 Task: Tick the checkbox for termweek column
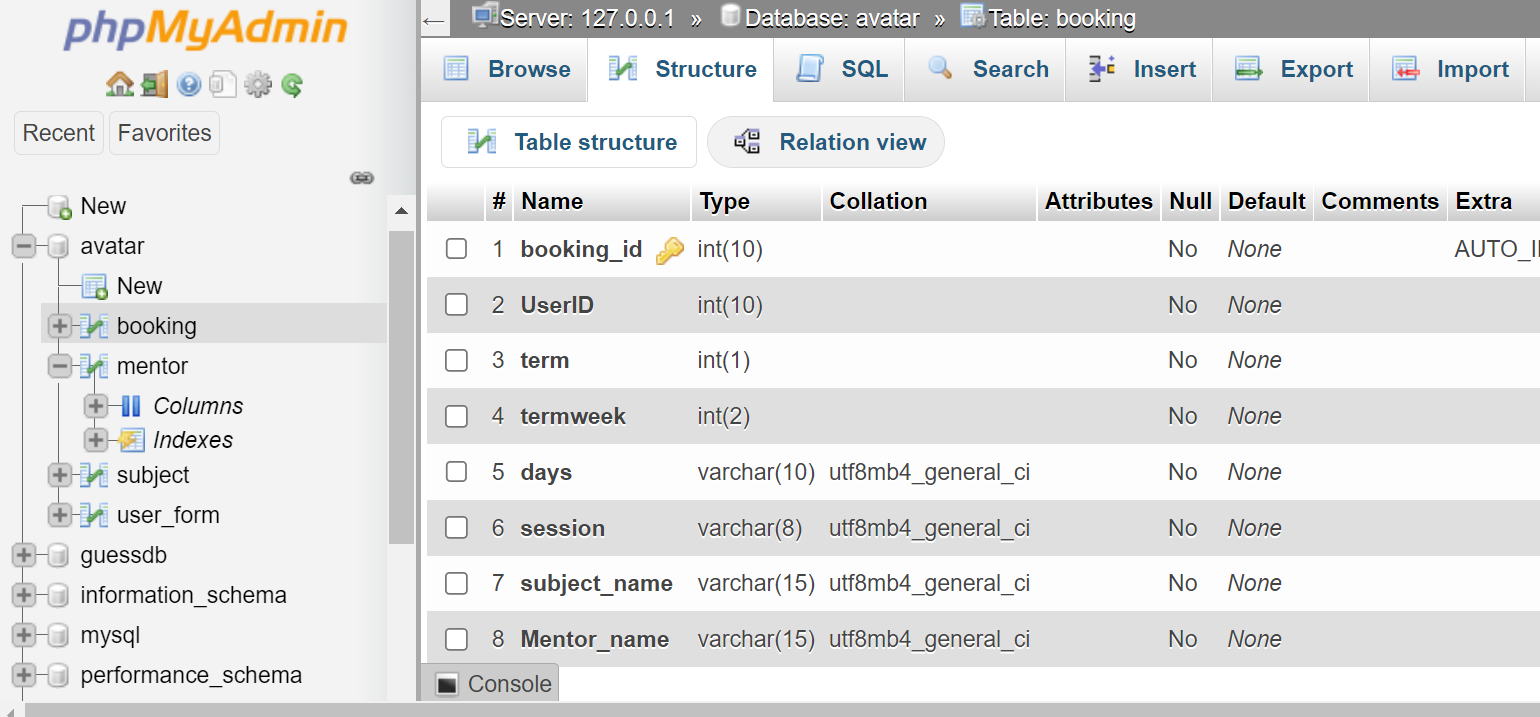click(457, 416)
